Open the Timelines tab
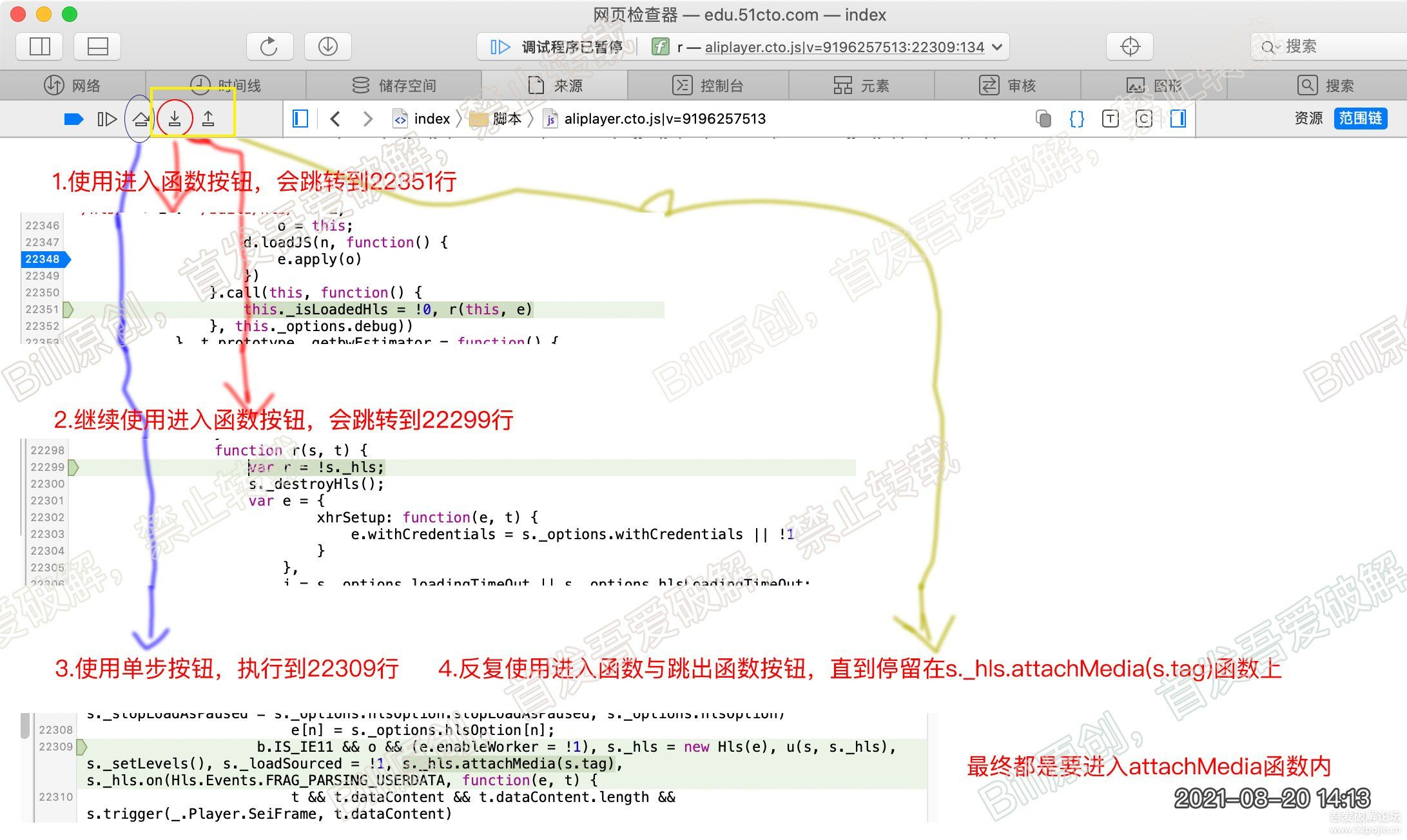 coord(226,85)
